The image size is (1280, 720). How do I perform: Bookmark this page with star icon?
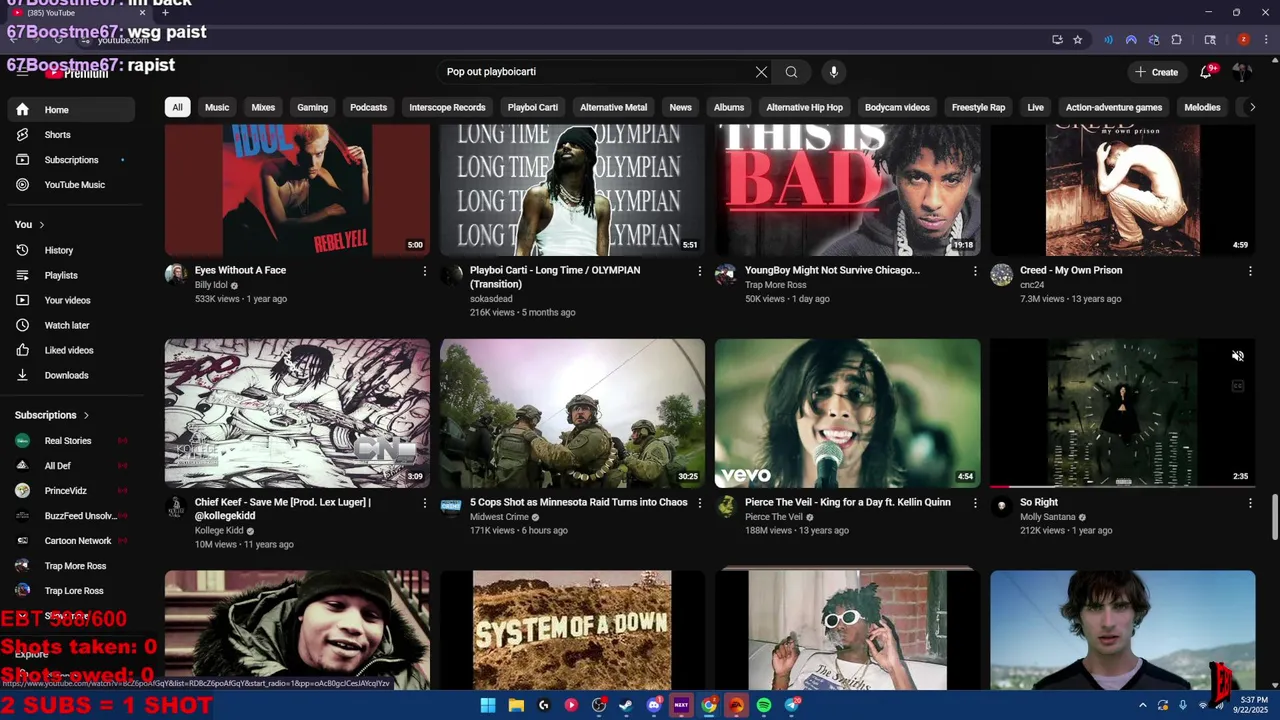(x=1077, y=40)
